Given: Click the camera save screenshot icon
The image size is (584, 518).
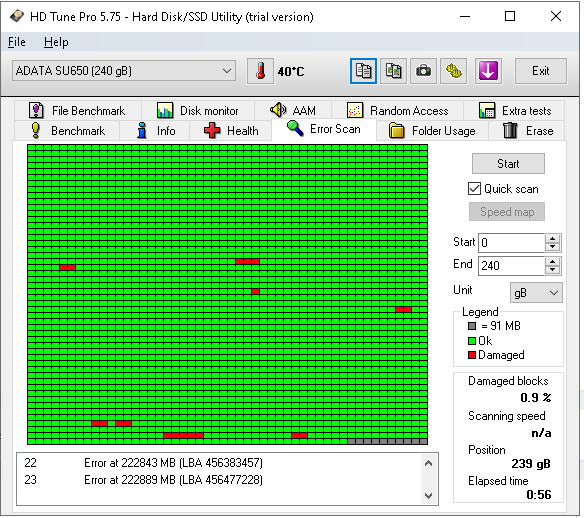Looking at the screenshot, I should coord(423,71).
